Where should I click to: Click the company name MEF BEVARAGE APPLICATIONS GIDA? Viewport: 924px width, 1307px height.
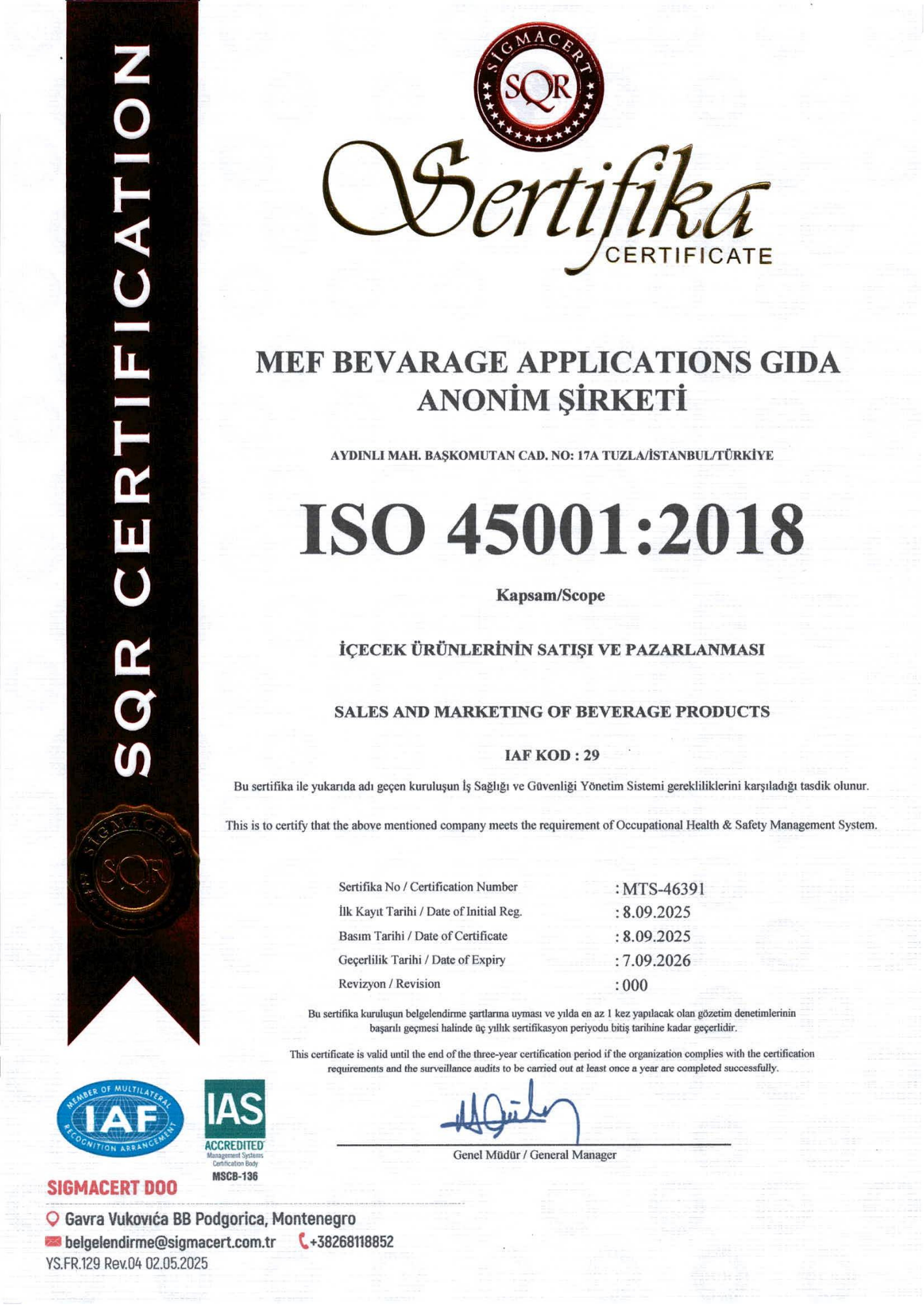coord(548,362)
